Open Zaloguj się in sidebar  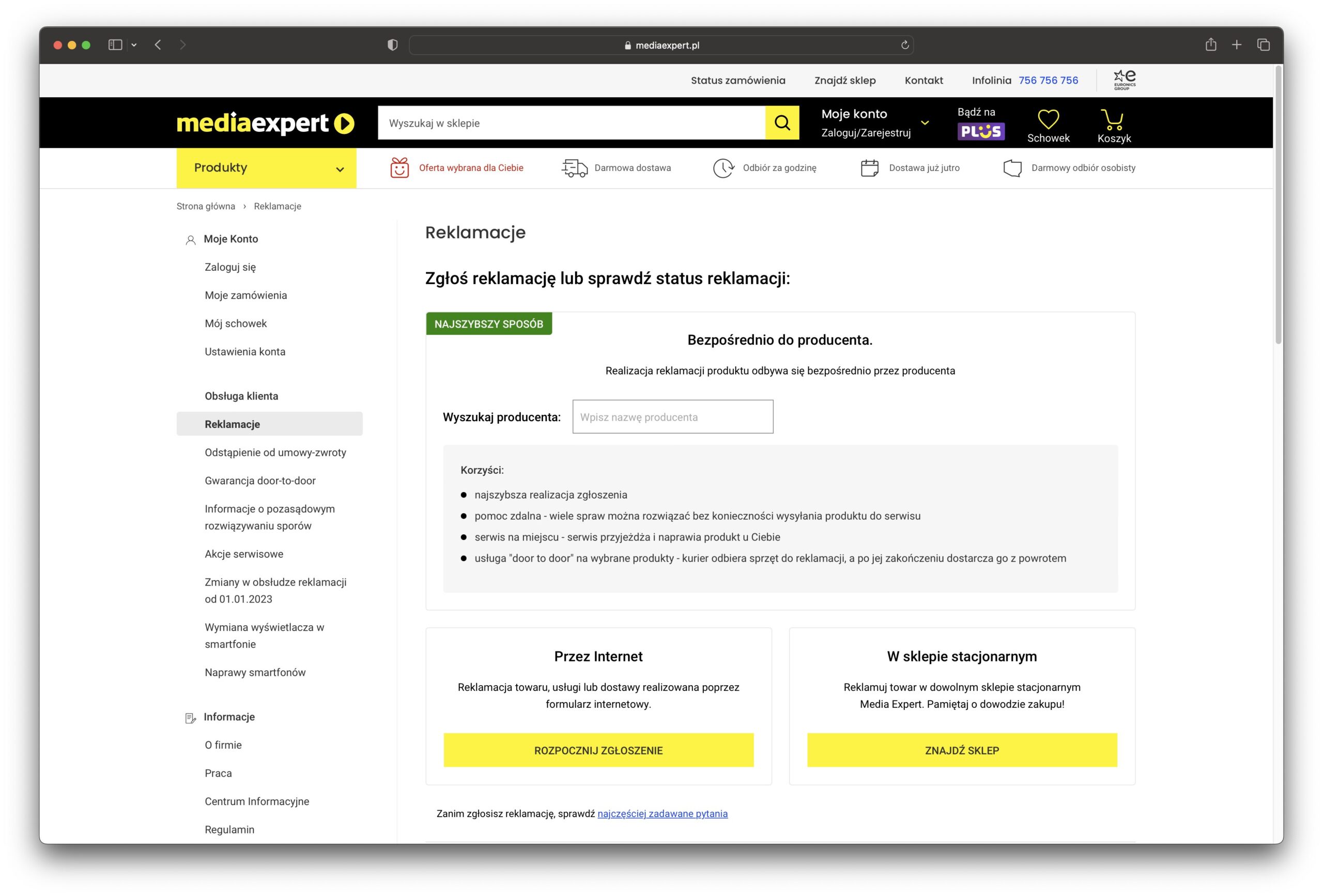click(230, 267)
